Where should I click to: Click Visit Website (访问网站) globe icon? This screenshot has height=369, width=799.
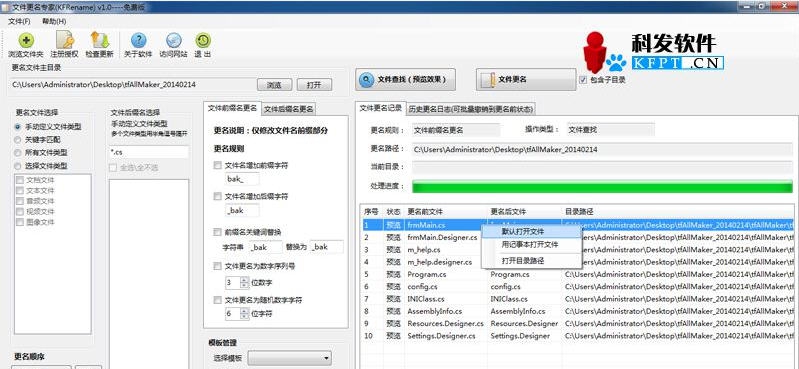point(173,40)
